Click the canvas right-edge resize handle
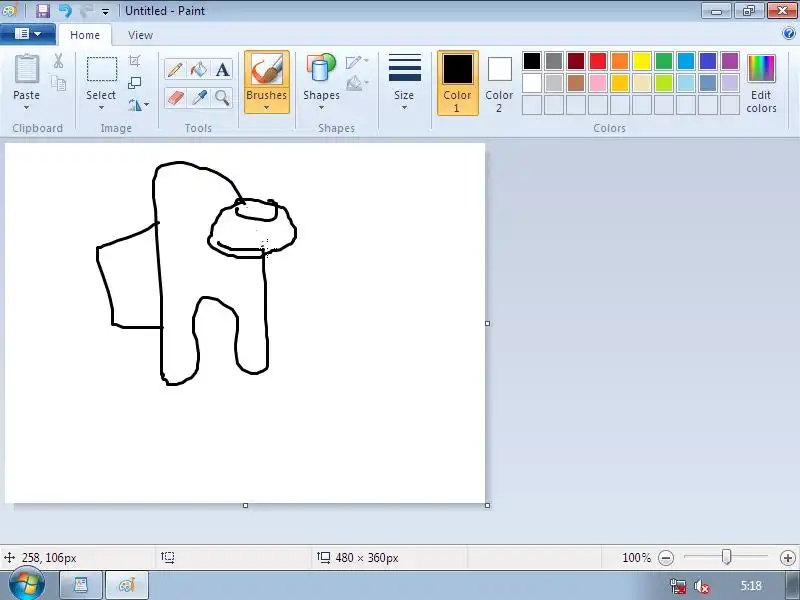 (487, 323)
